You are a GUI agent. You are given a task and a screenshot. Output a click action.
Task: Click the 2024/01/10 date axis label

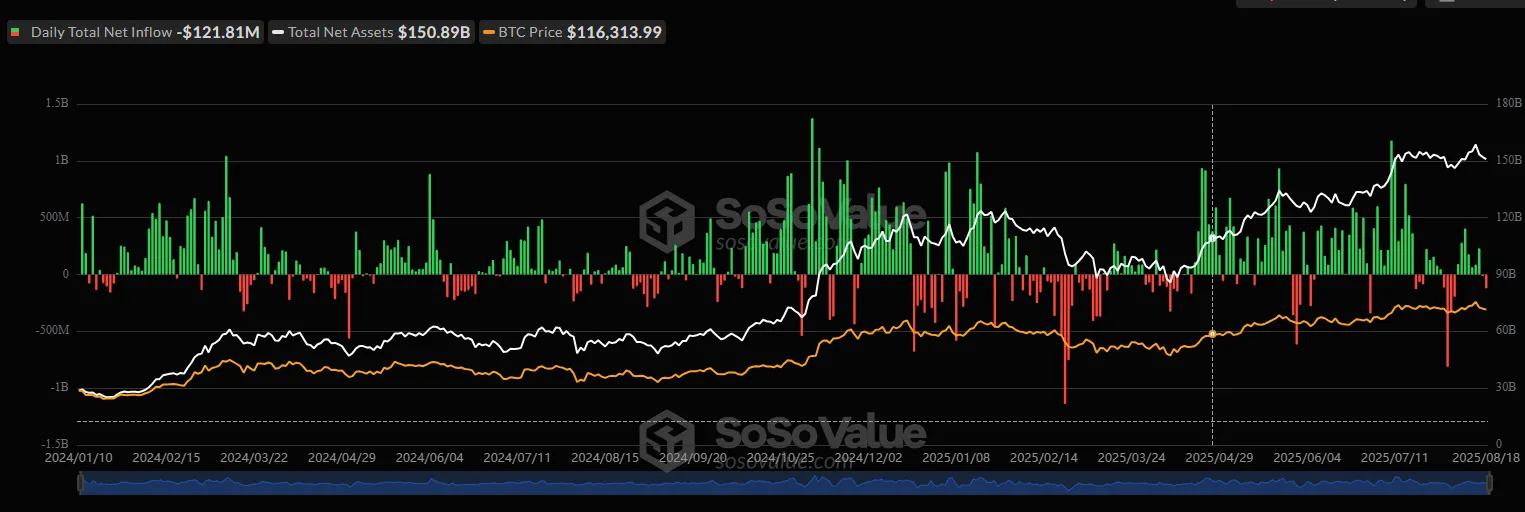(80, 457)
